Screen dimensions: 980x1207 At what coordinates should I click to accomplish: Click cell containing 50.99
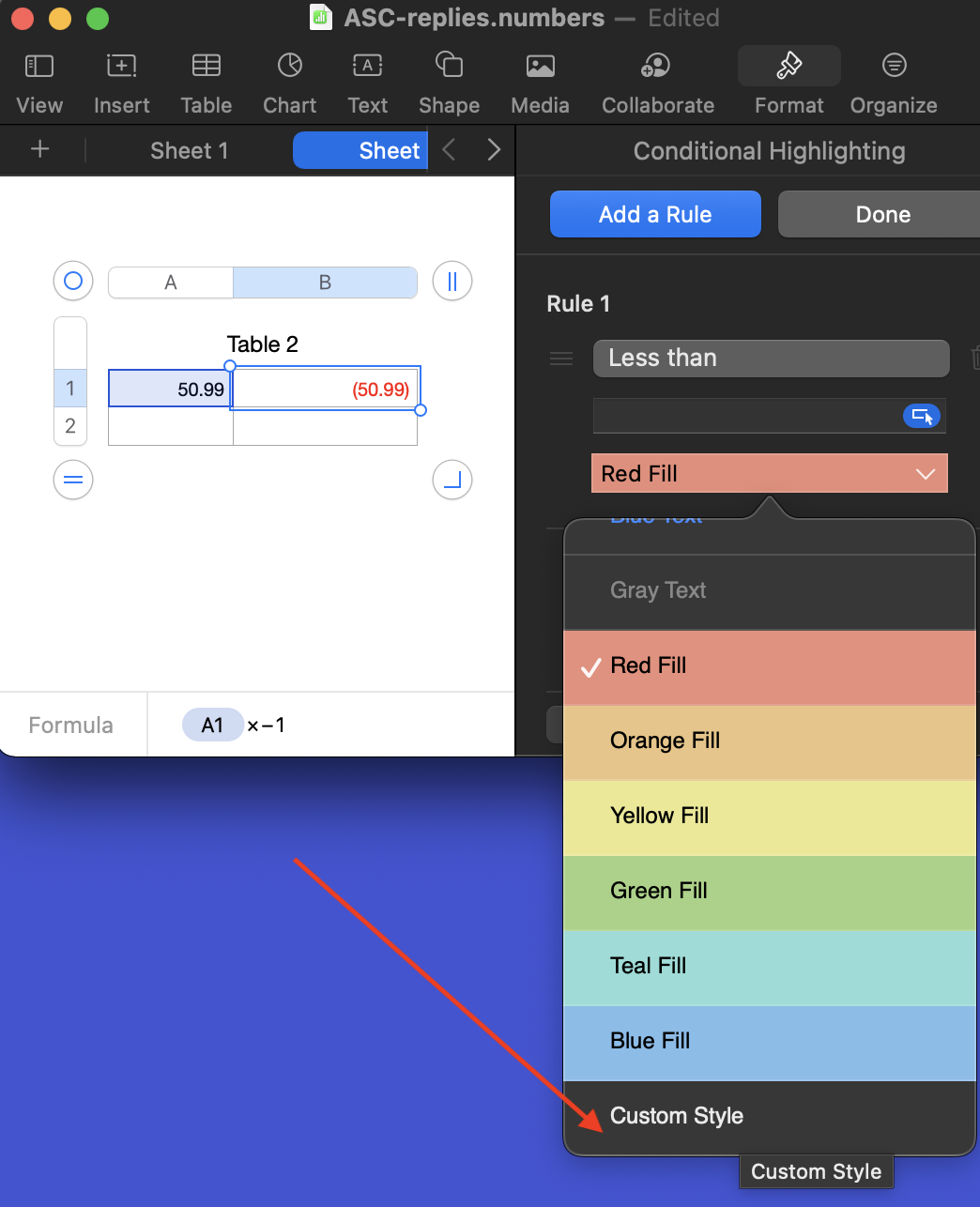coord(170,389)
